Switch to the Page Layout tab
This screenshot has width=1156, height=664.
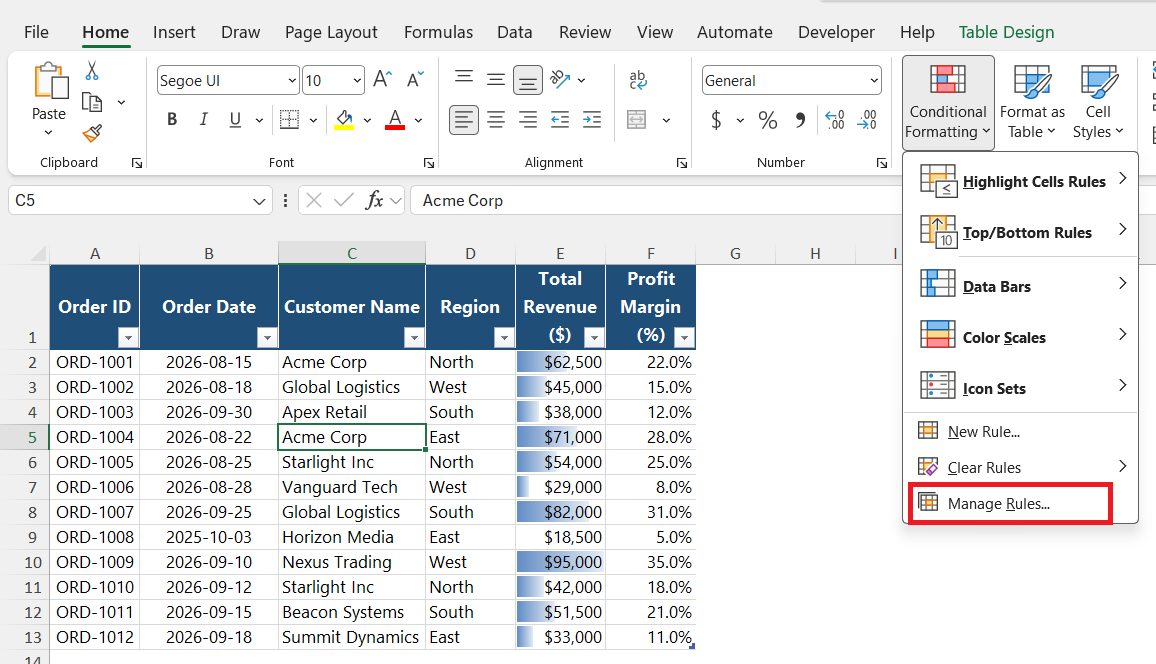pos(331,32)
